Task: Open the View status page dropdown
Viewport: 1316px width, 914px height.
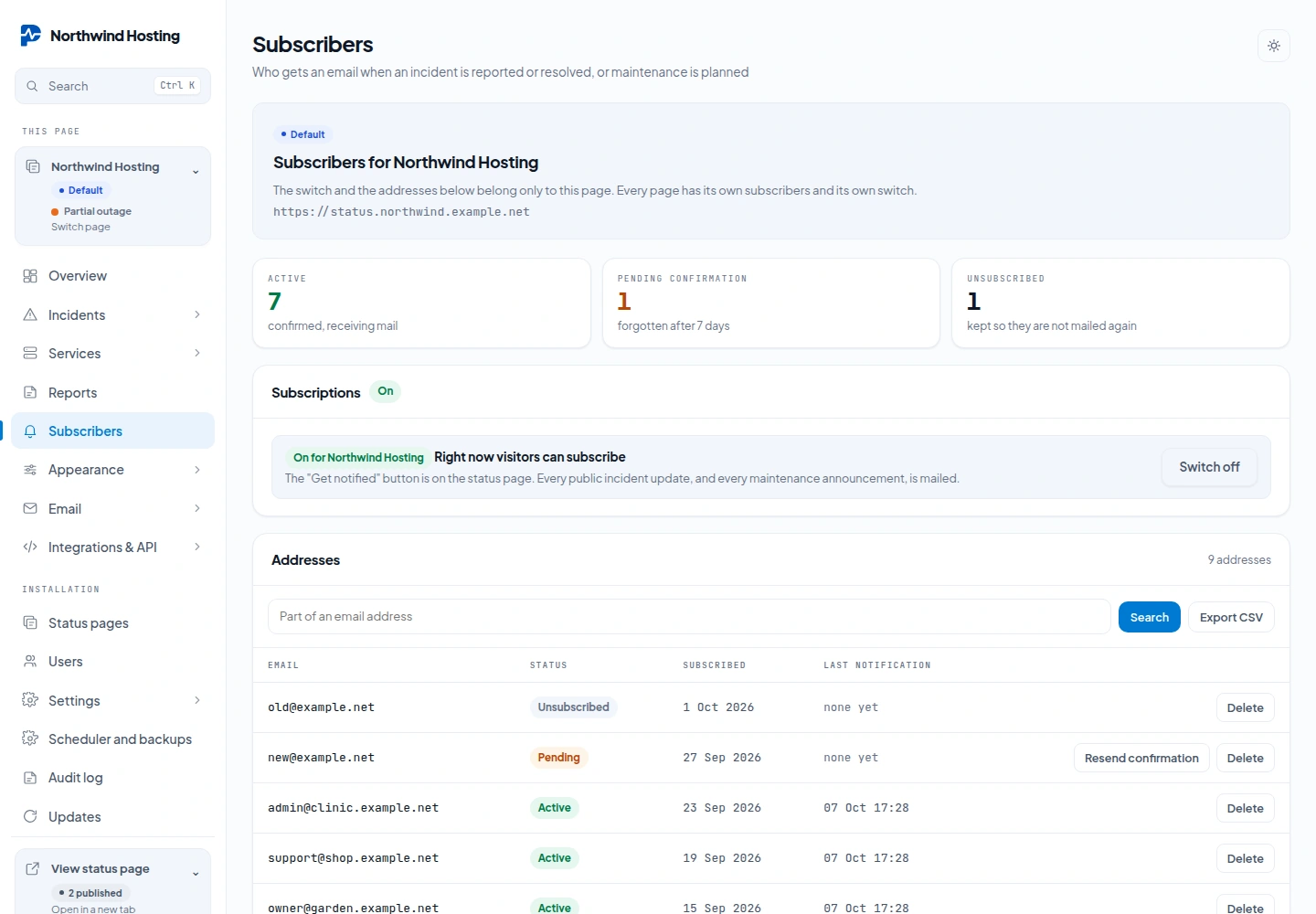Action: (196, 873)
